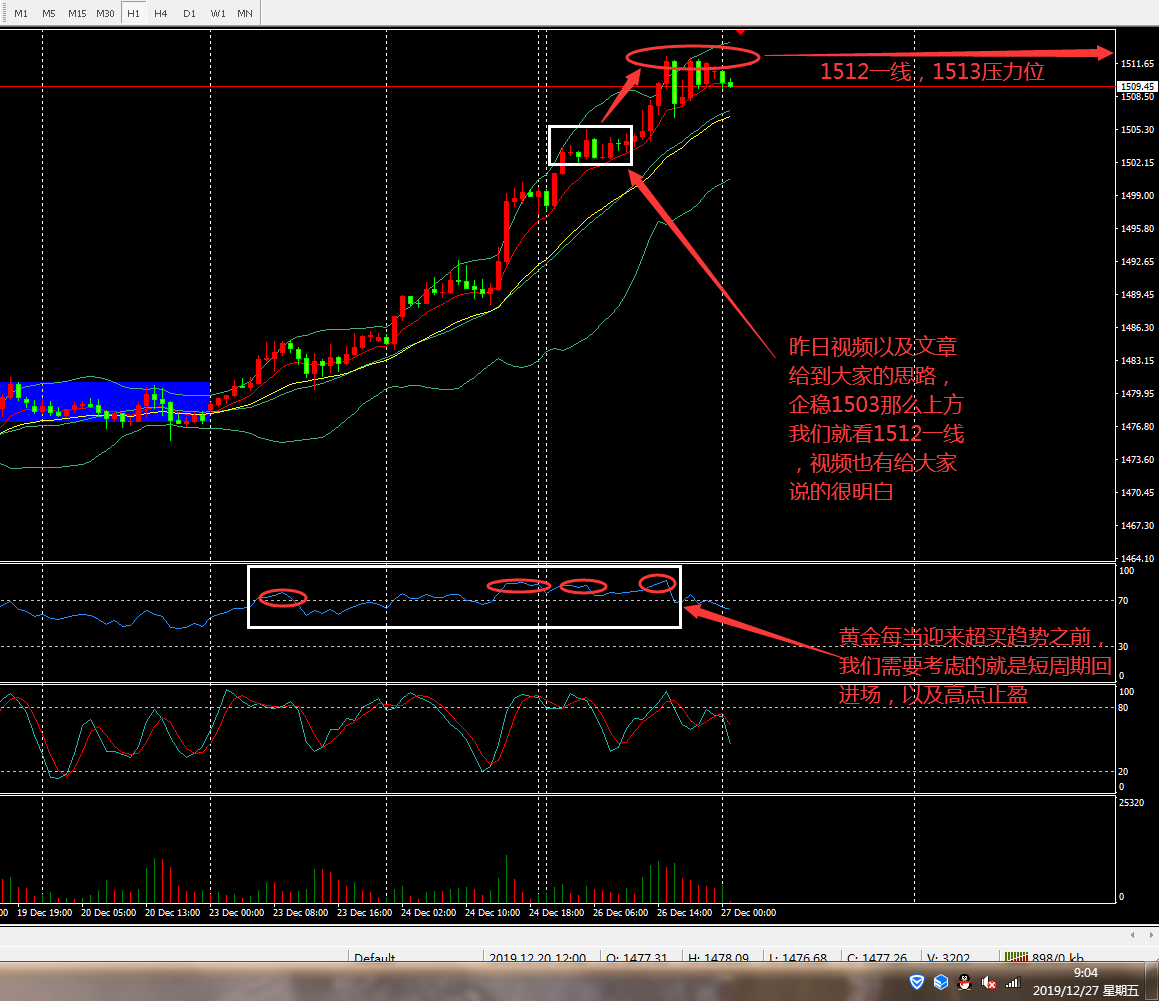Image resolution: width=1159 pixels, height=1001 pixels.
Task: Click the O: 1477.31 open price field
Action: point(636,957)
